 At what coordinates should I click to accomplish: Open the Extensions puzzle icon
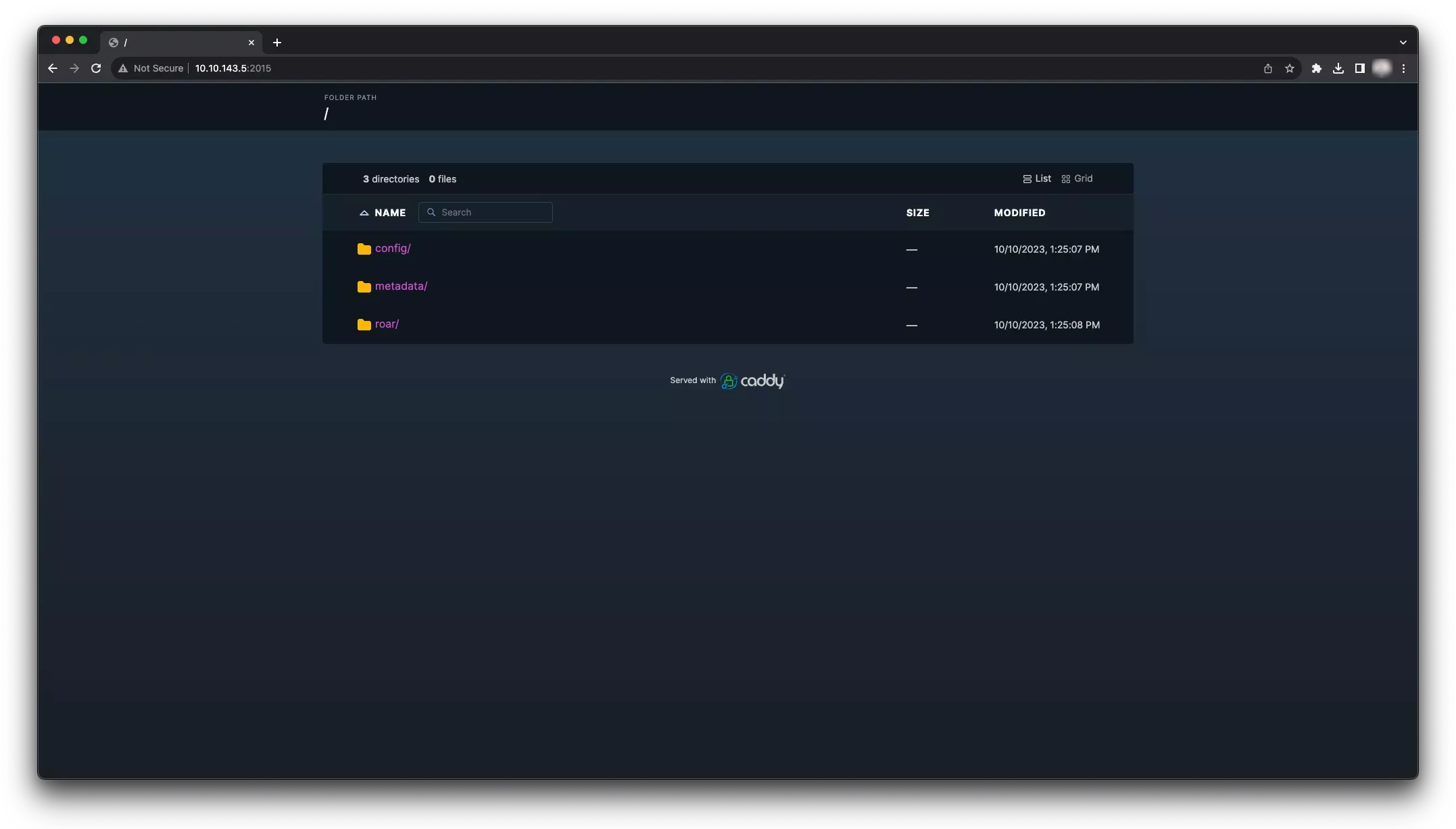click(1317, 68)
